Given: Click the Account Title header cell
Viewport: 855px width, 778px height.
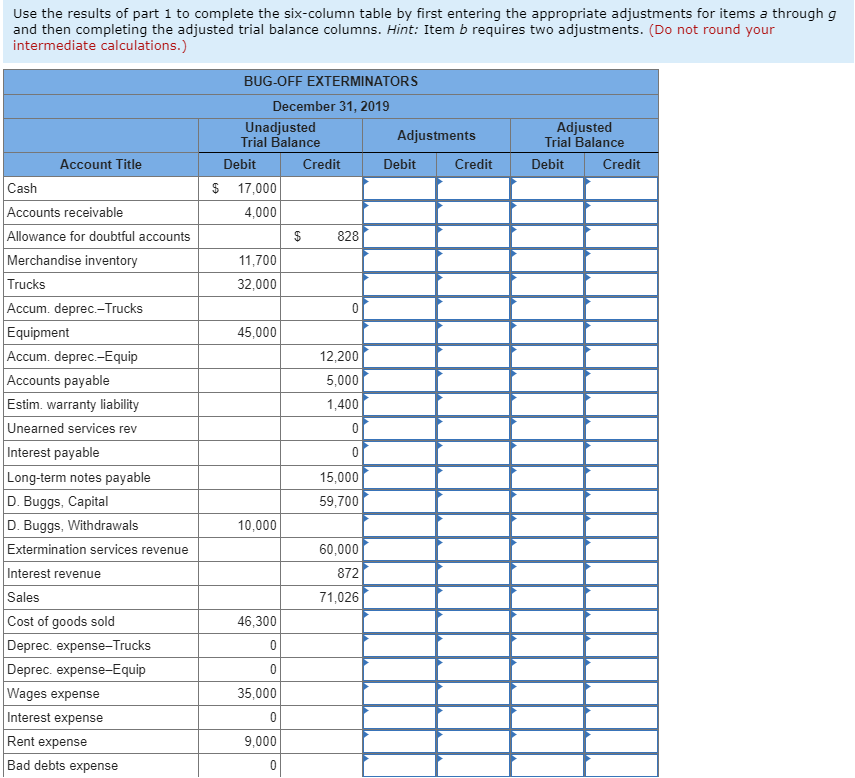Looking at the screenshot, I should pos(100,164).
